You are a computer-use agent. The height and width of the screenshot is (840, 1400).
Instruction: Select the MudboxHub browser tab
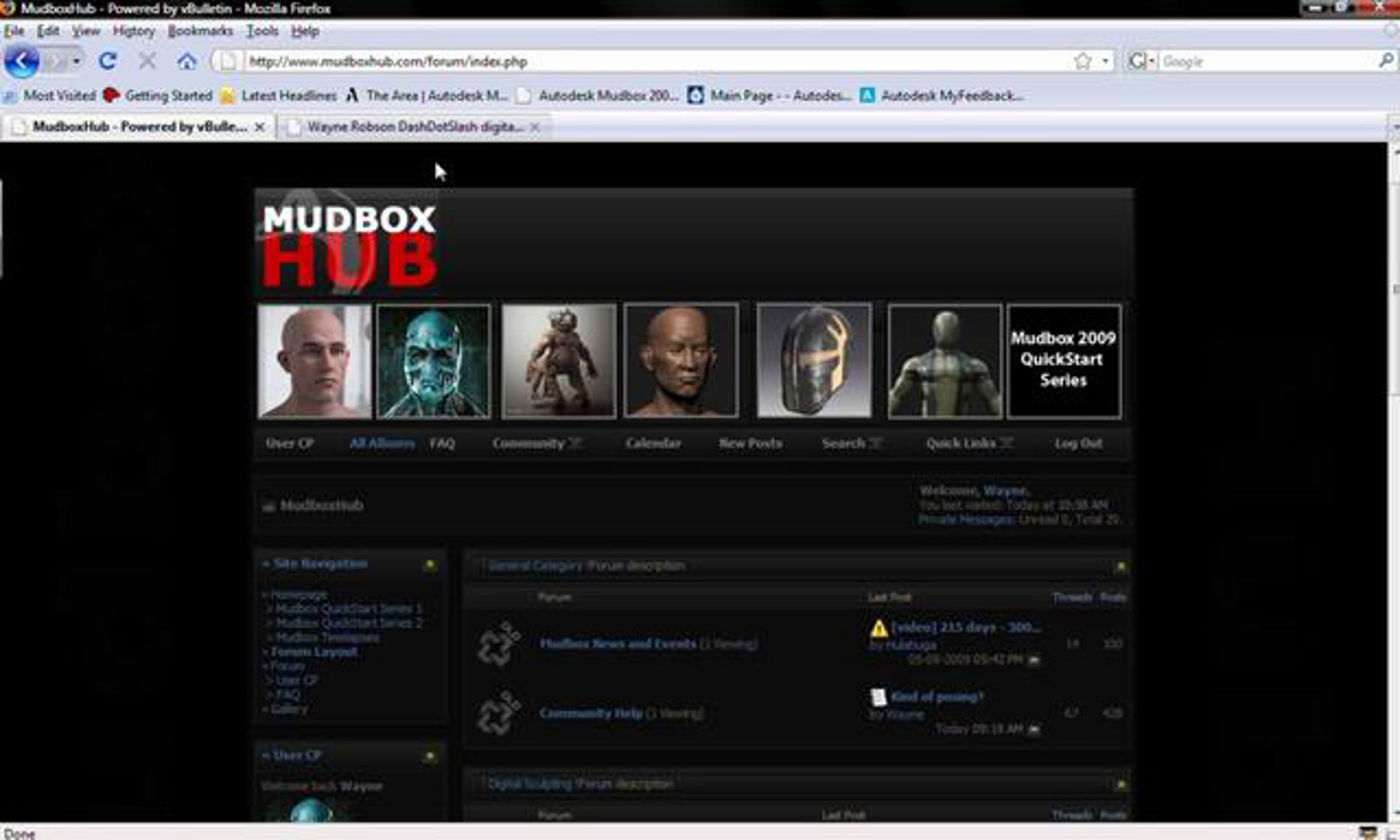[x=138, y=127]
